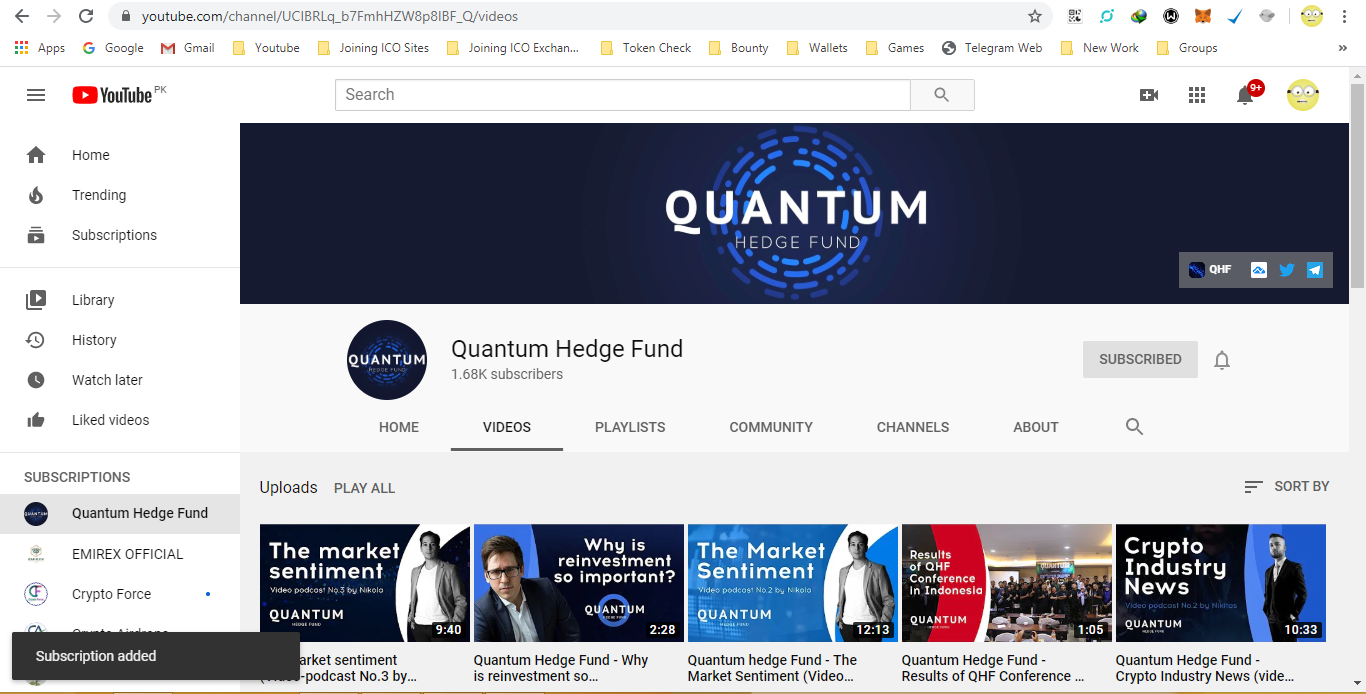The width and height of the screenshot is (1366, 694).
Task: Click the QR code extension icon
Action: tap(1075, 16)
